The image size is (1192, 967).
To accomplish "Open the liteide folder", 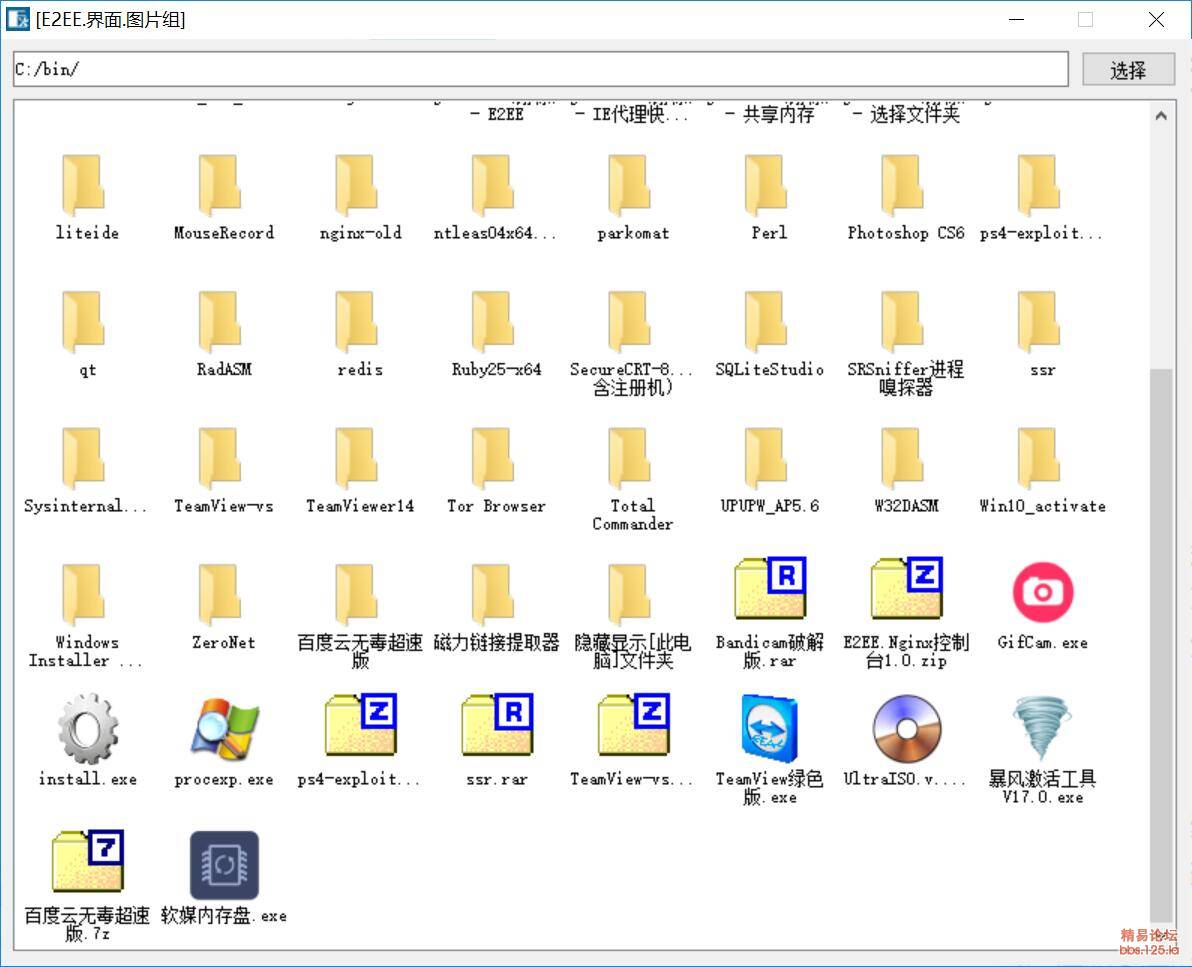I will tap(84, 185).
